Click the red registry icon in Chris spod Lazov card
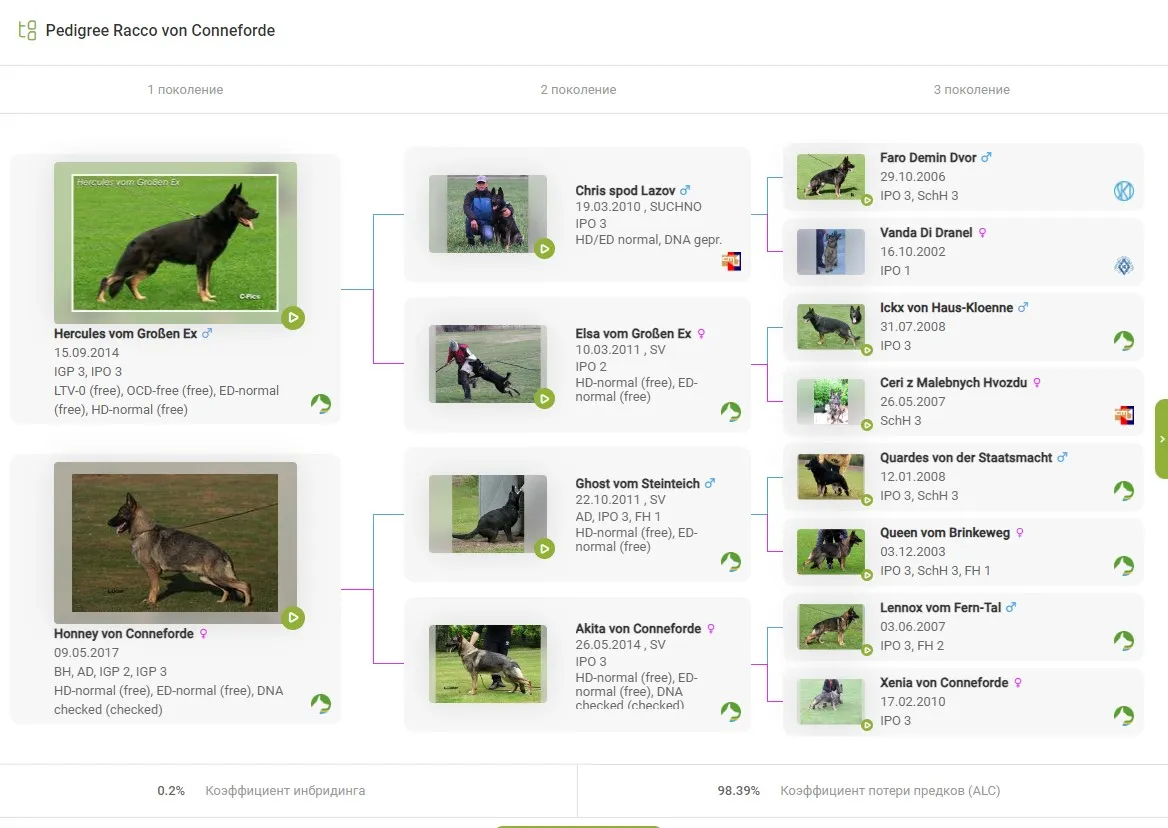 (731, 262)
